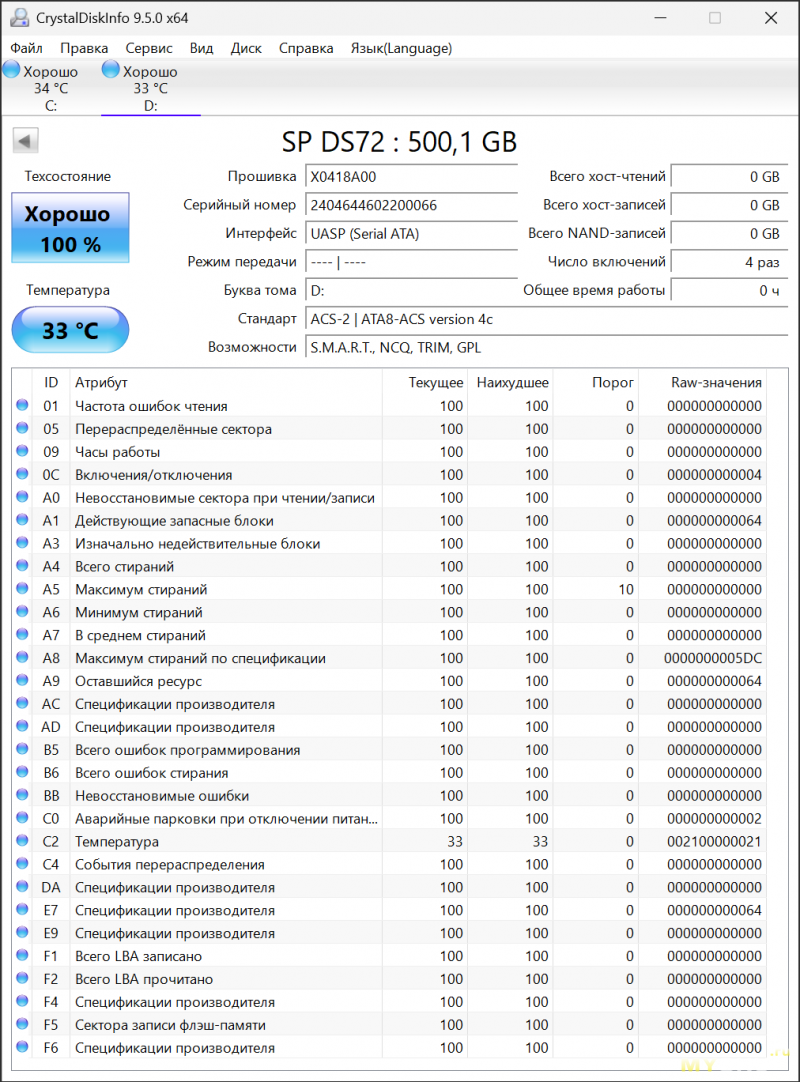
Task: Click status icon of attribute 05 row
Action: click(22, 428)
